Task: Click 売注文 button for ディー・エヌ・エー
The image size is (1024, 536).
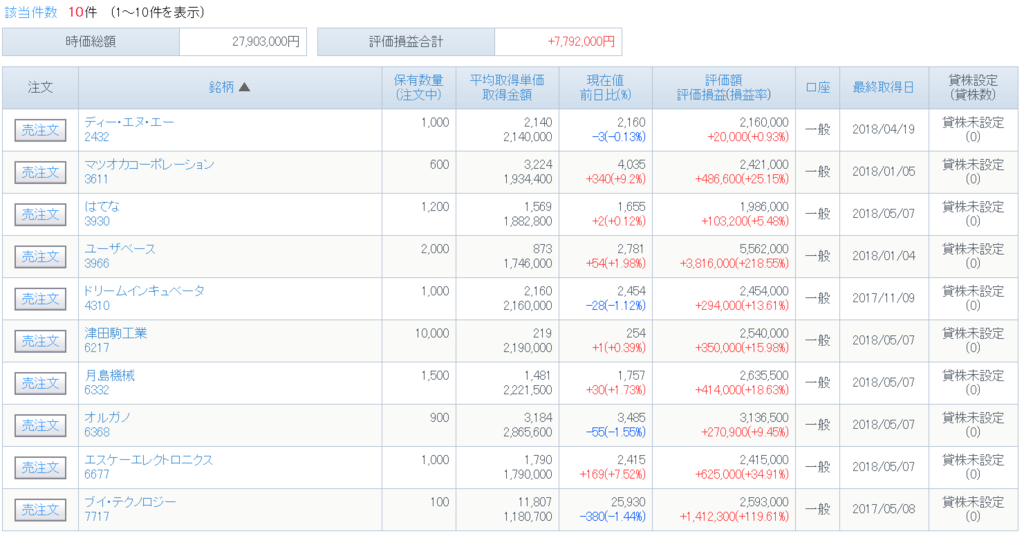Action: (40, 131)
